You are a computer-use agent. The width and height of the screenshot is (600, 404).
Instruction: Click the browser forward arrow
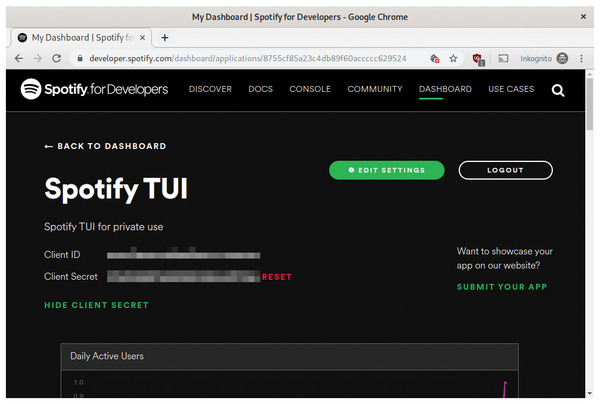[x=38, y=59]
